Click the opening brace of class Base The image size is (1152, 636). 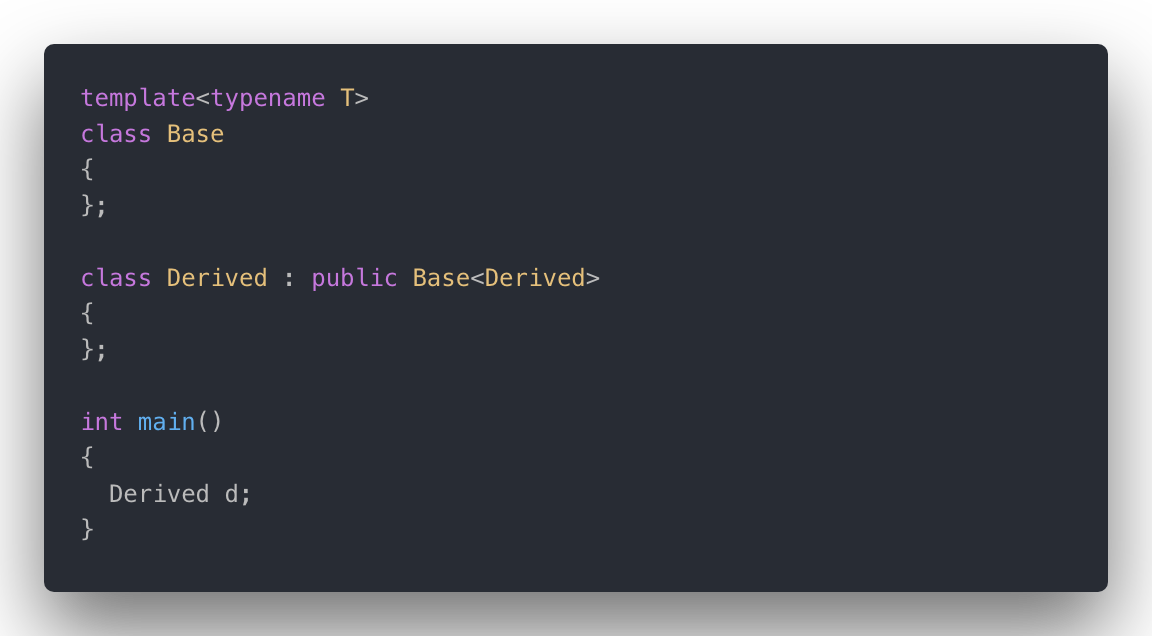click(x=87, y=170)
